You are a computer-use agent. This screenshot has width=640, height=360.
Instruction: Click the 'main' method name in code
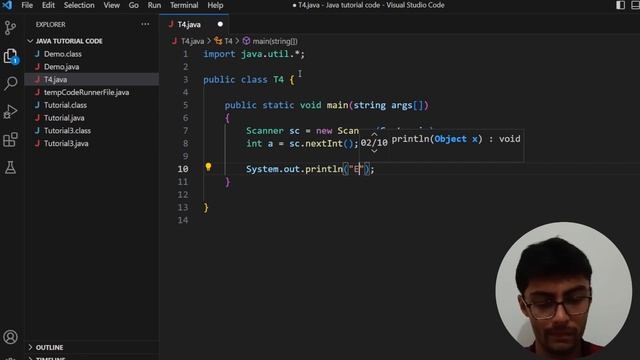337,105
